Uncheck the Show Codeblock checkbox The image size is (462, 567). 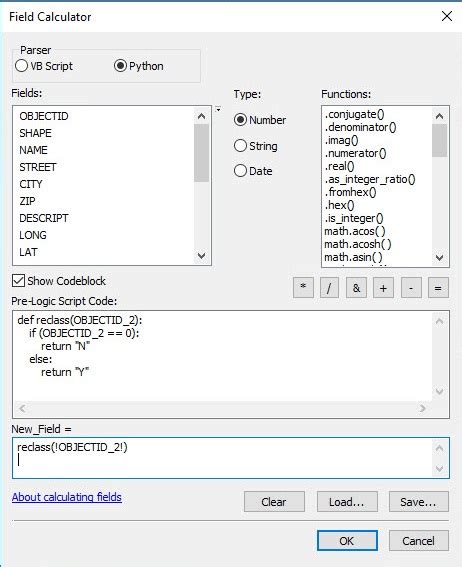click(x=18, y=281)
